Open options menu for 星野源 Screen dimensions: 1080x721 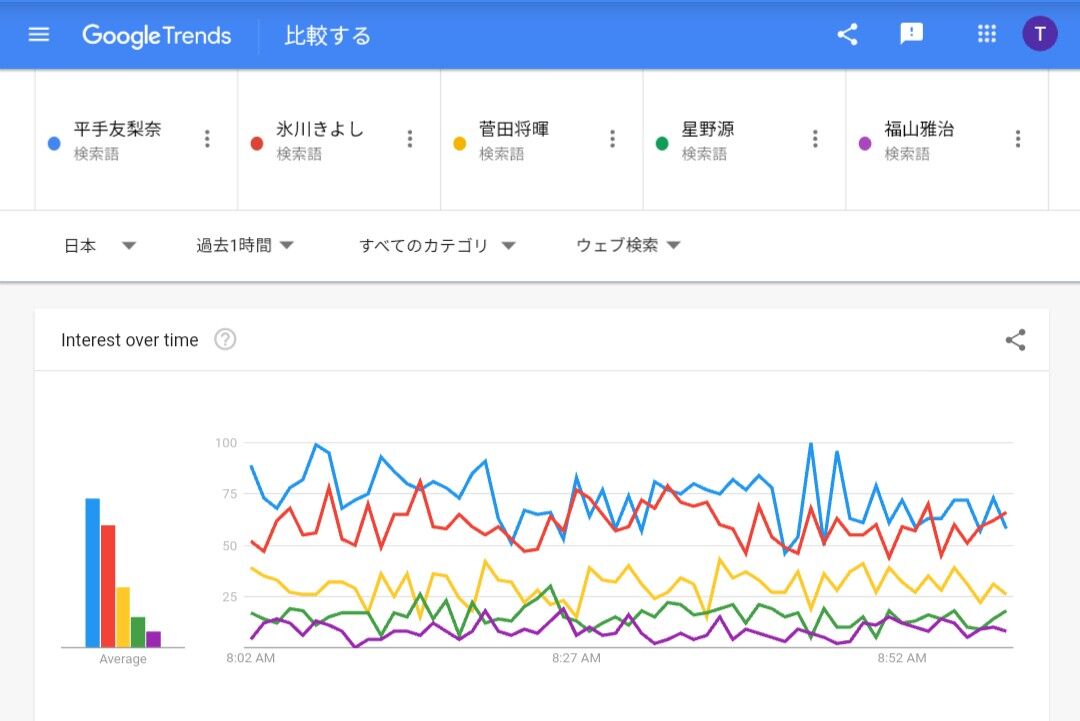point(815,139)
